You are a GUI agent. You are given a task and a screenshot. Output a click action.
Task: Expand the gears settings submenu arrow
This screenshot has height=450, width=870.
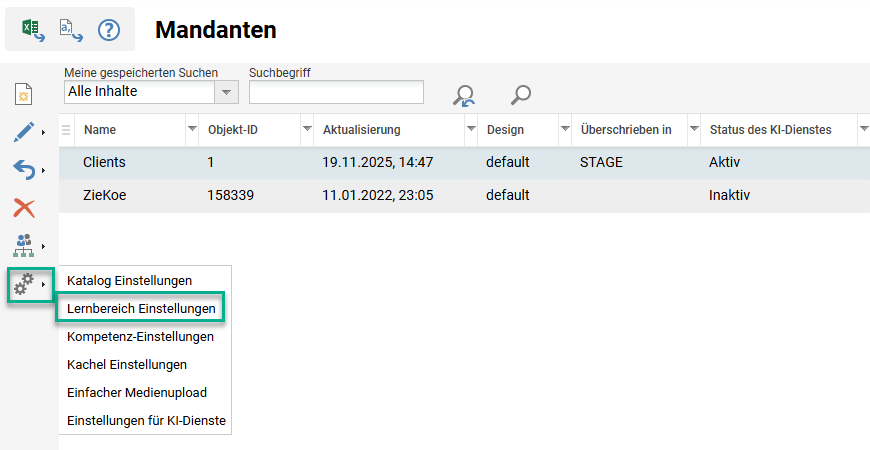(43, 285)
